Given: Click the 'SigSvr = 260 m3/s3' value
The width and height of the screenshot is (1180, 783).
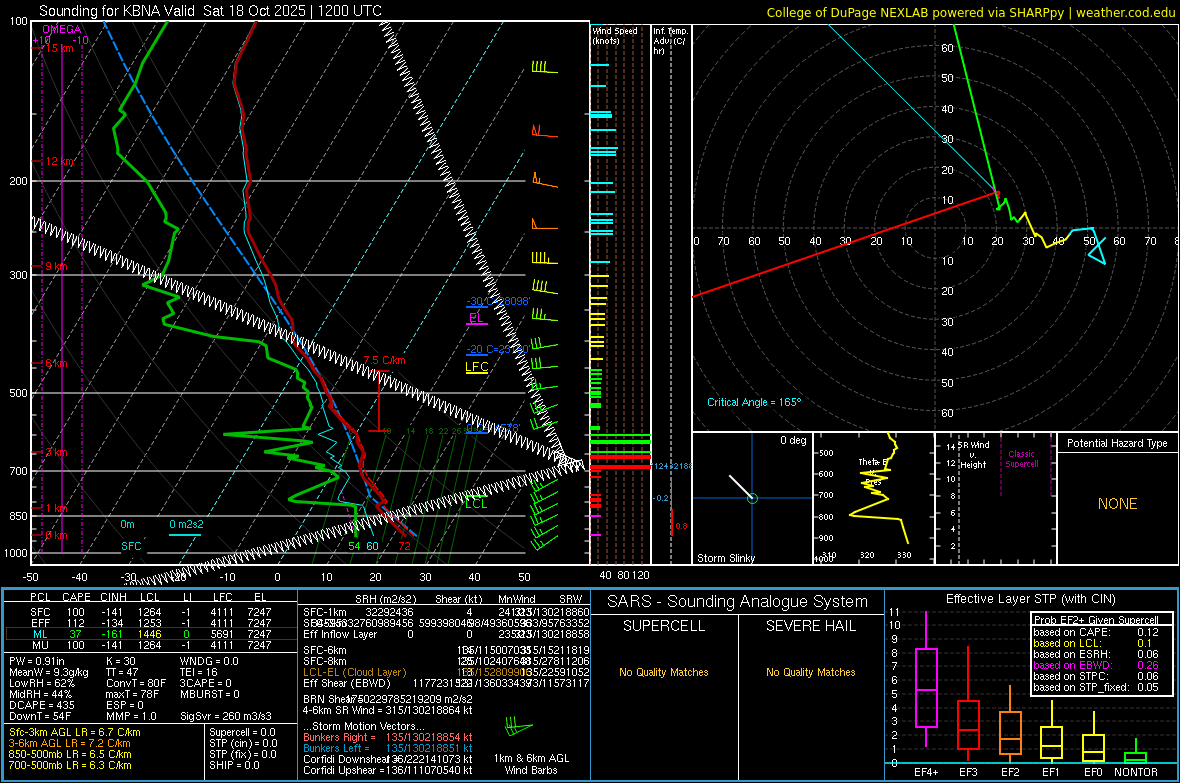Looking at the screenshot, I should pos(226,716).
